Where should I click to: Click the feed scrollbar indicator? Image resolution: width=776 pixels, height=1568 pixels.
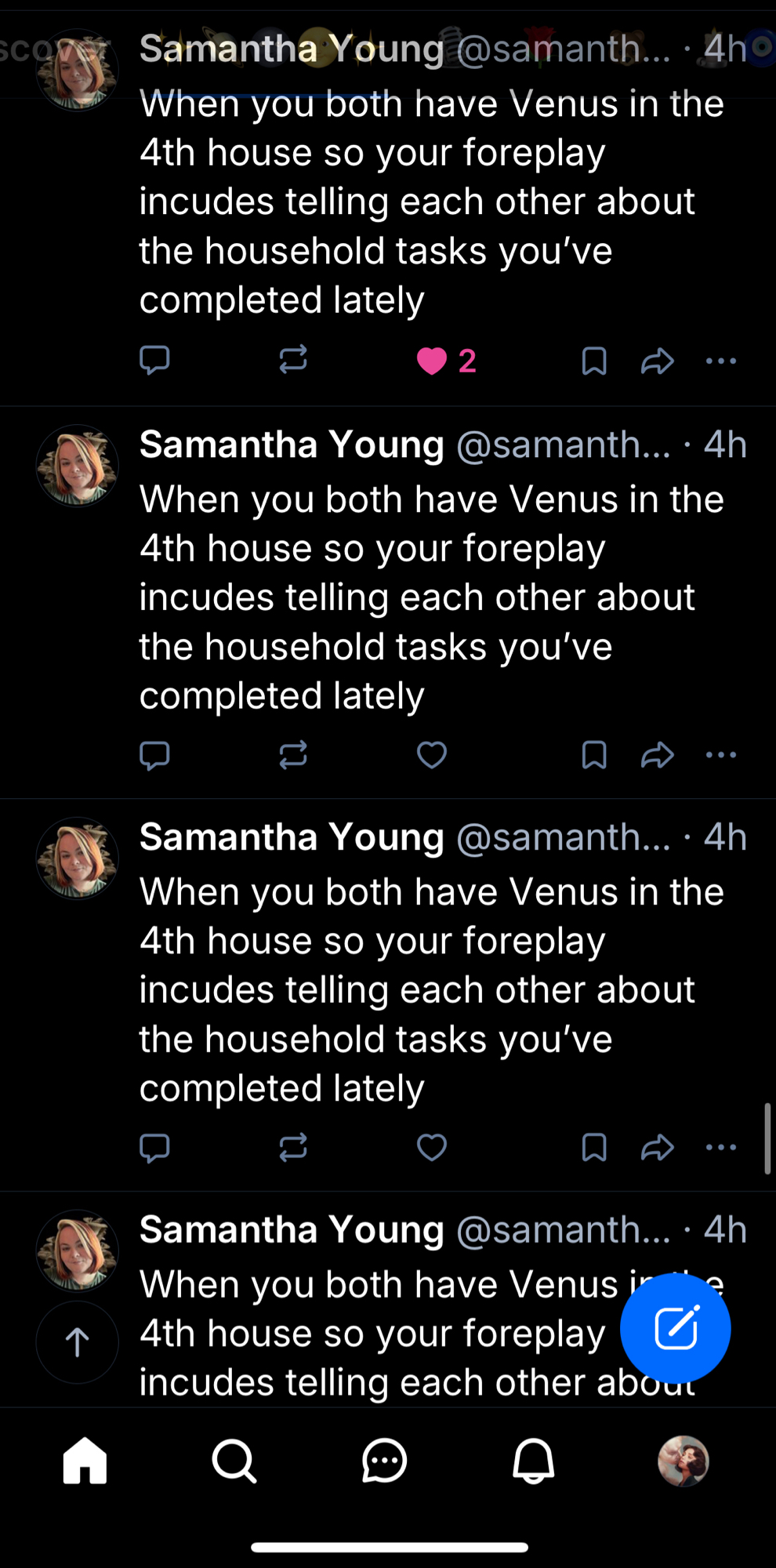767,1138
